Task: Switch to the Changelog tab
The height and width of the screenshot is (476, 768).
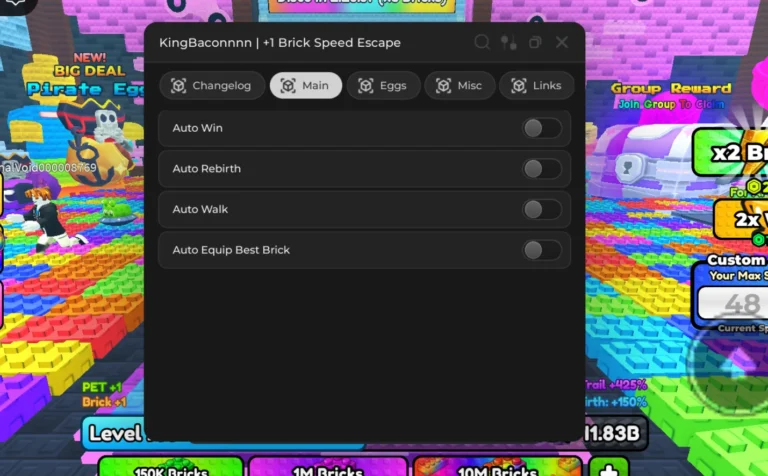Action: click(x=212, y=86)
